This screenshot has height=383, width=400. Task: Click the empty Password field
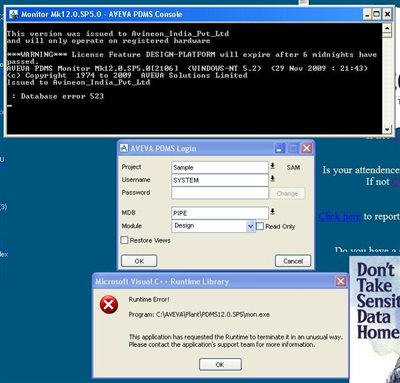coord(220,193)
